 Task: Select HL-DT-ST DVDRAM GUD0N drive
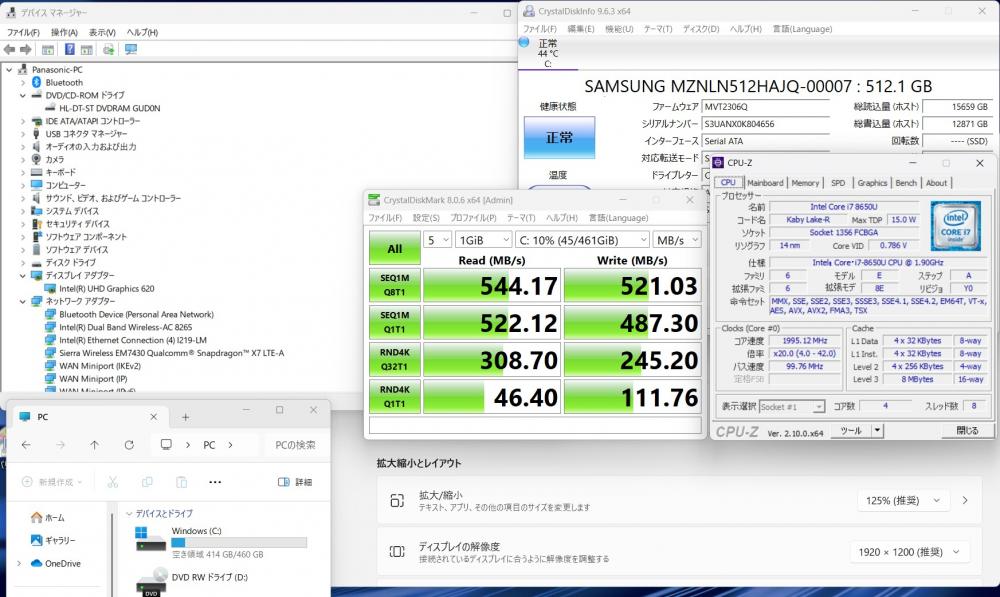point(110,108)
